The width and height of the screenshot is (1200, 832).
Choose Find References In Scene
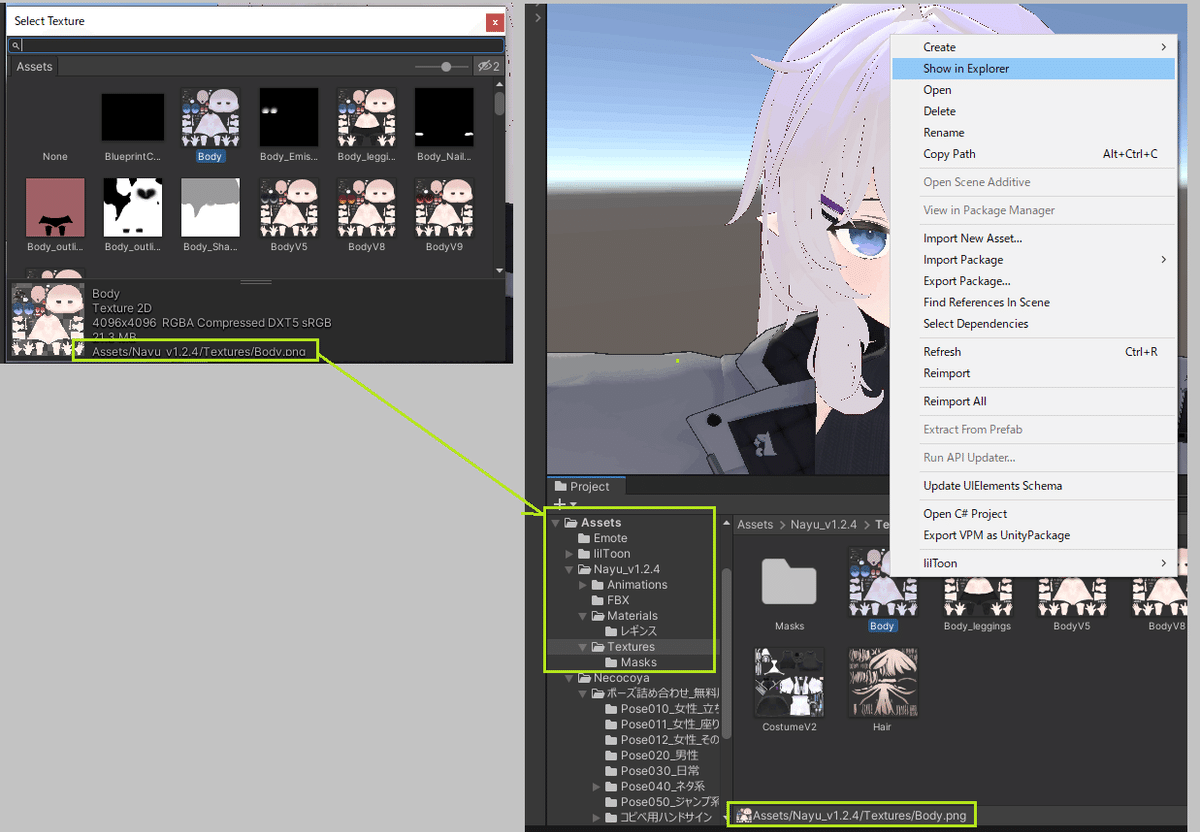(x=1033, y=302)
